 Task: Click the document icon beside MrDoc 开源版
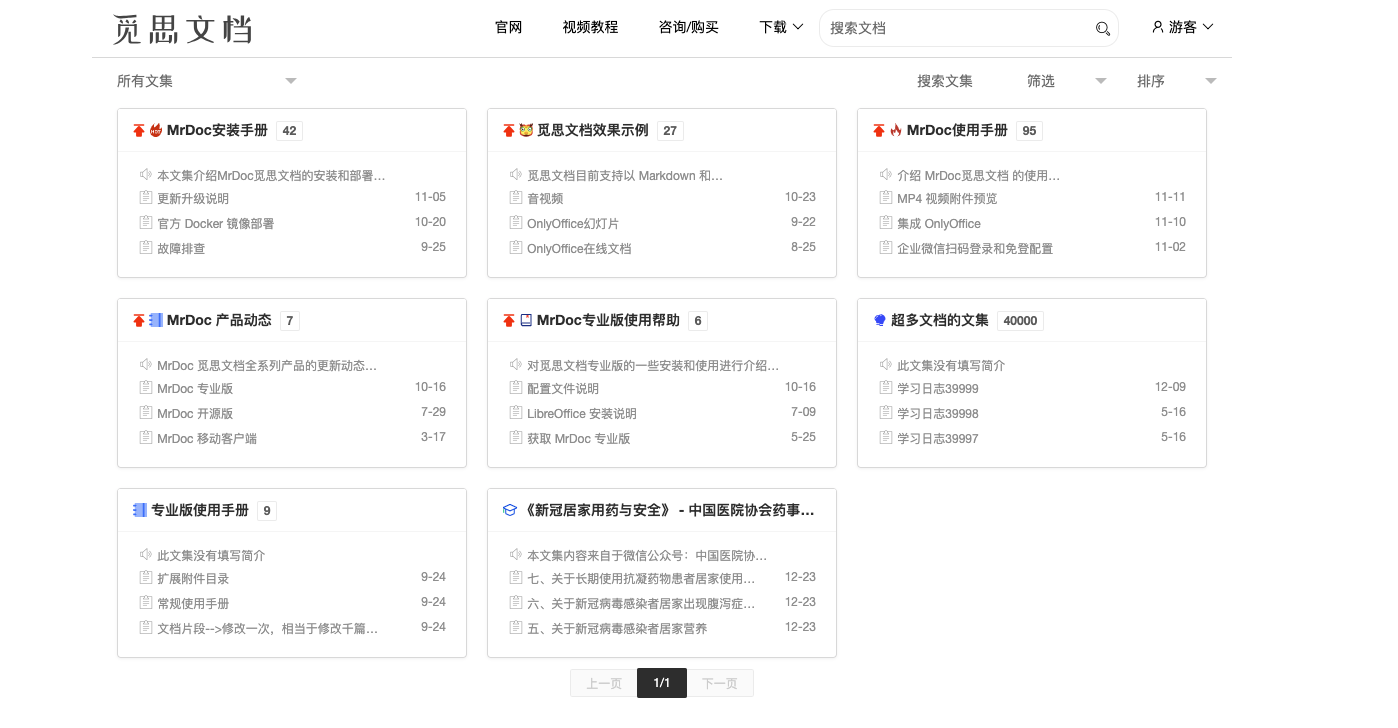(x=146, y=412)
